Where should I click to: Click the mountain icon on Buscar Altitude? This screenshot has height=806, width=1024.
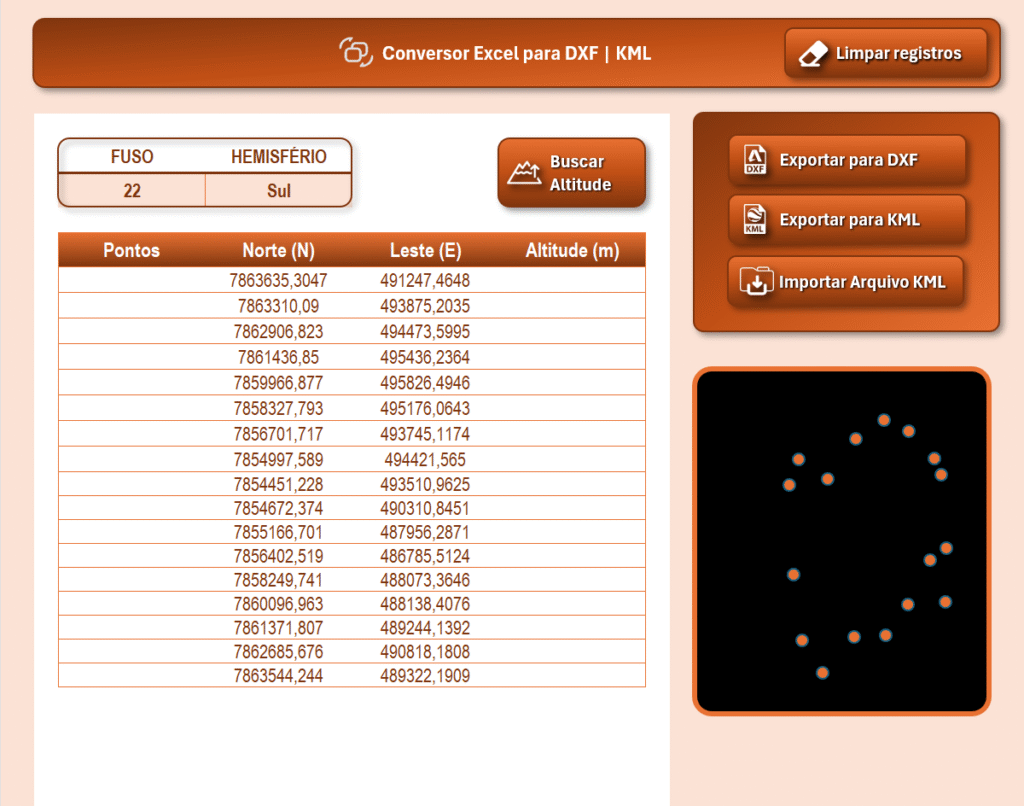tap(525, 173)
